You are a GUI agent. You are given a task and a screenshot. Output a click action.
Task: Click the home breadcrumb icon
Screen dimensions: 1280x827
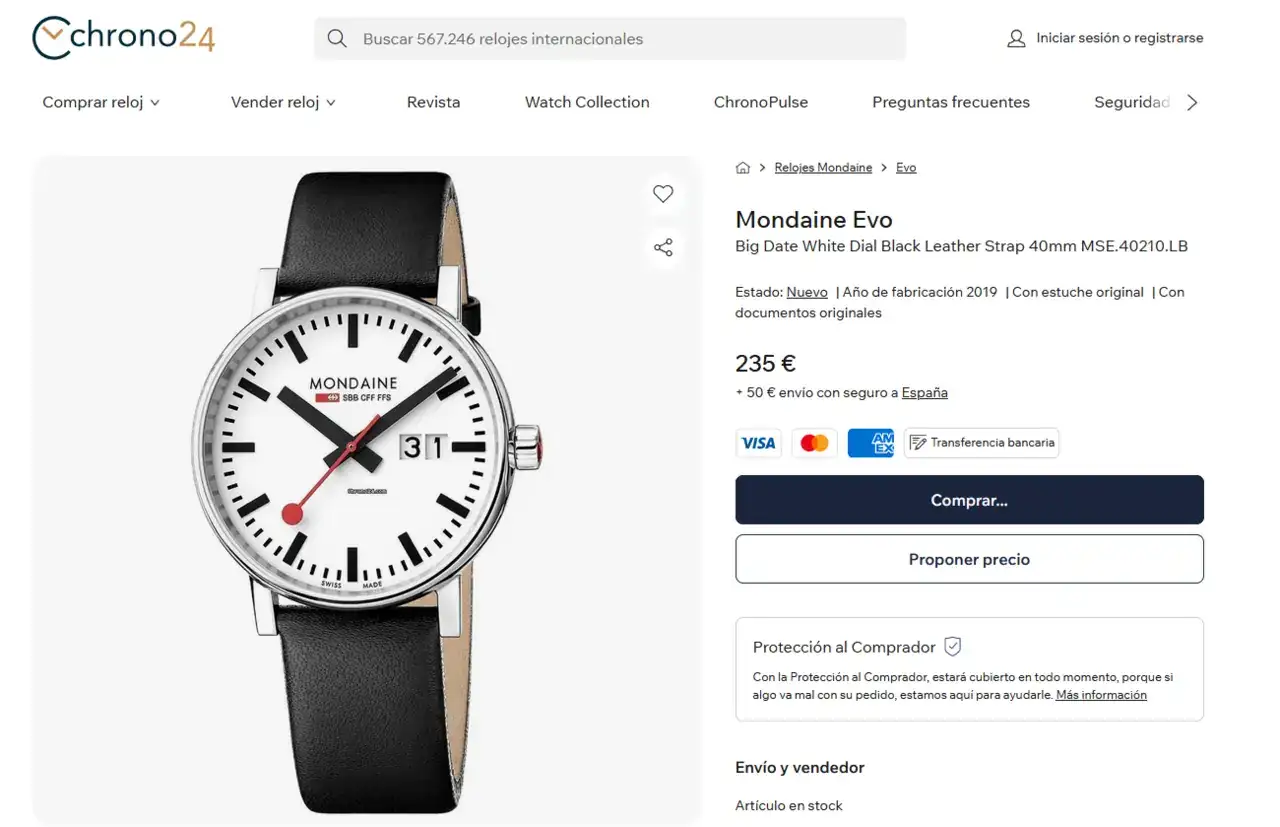pyautogui.click(x=742, y=168)
